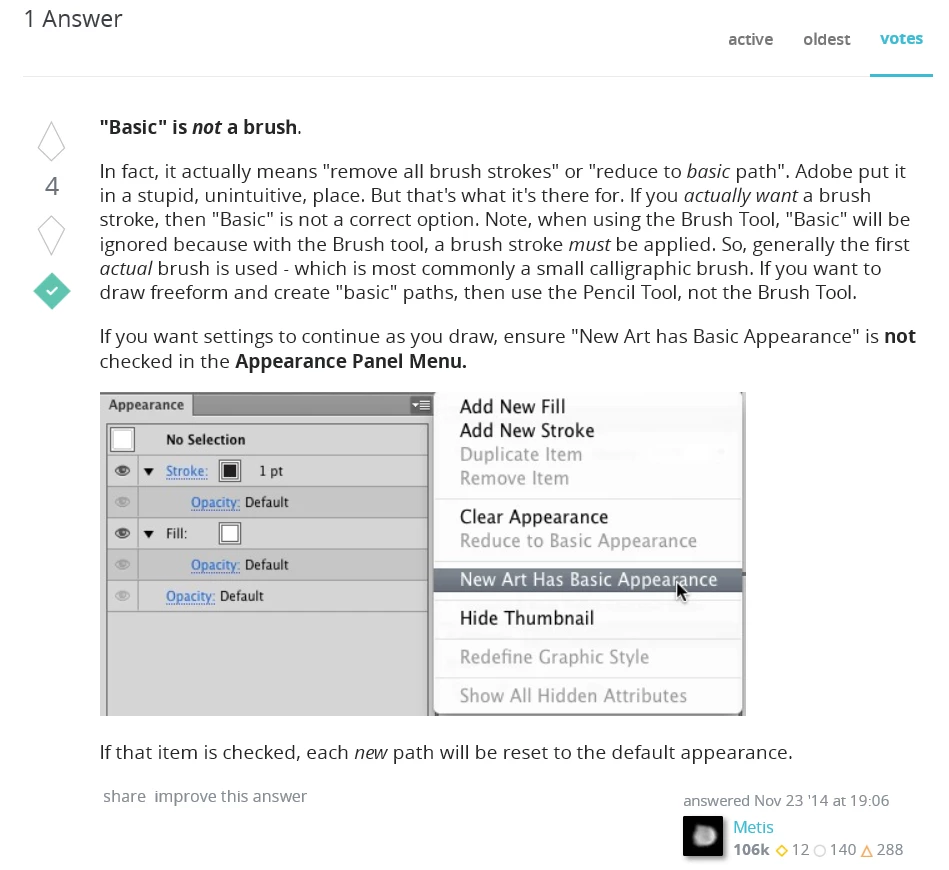Image resolution: width=949 pixels, height=870 pixels.
Task: Select the Appearance panel tab
Action: point(146,405)
